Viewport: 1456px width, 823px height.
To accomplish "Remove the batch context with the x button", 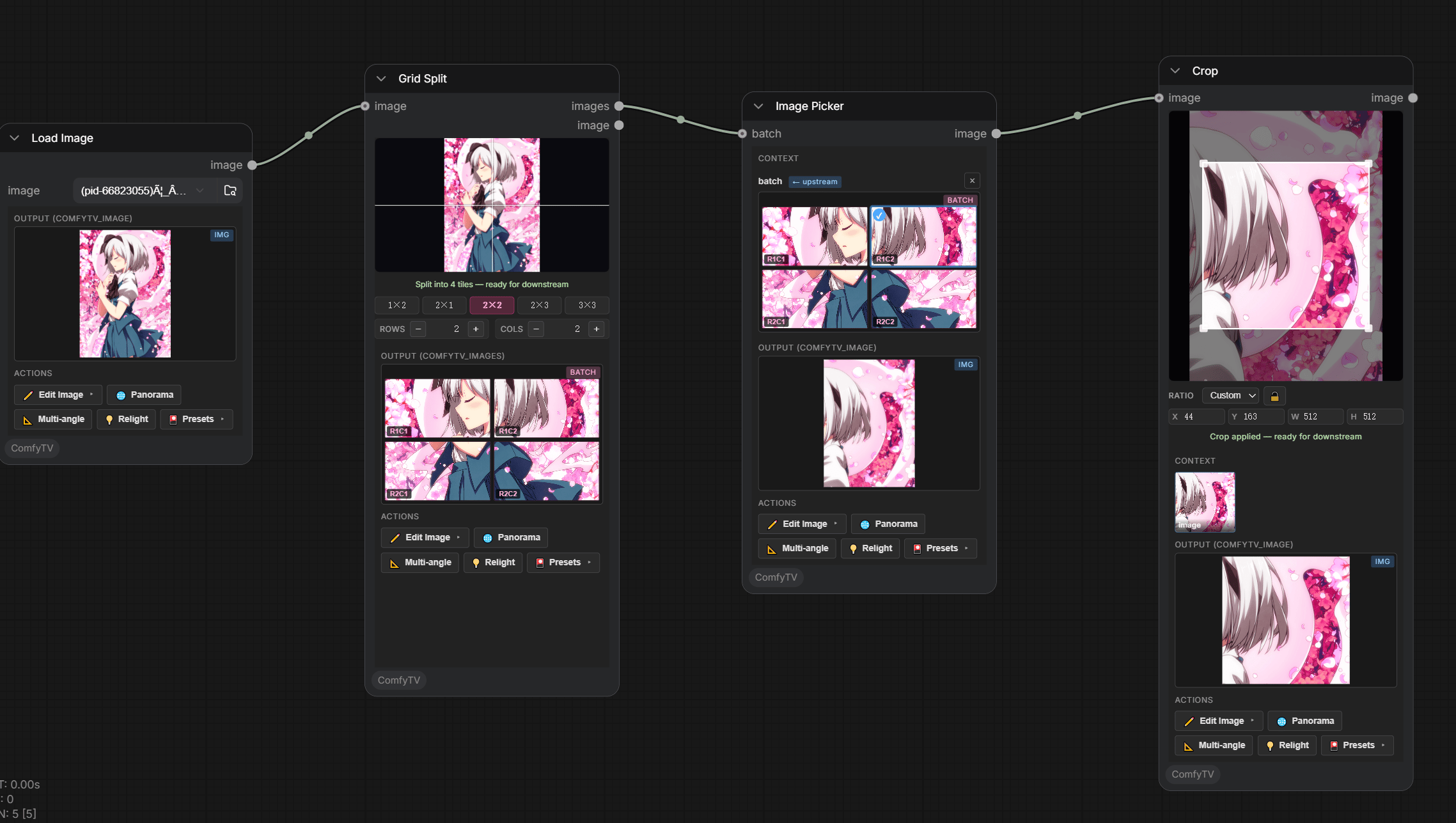I will point(972,181).
